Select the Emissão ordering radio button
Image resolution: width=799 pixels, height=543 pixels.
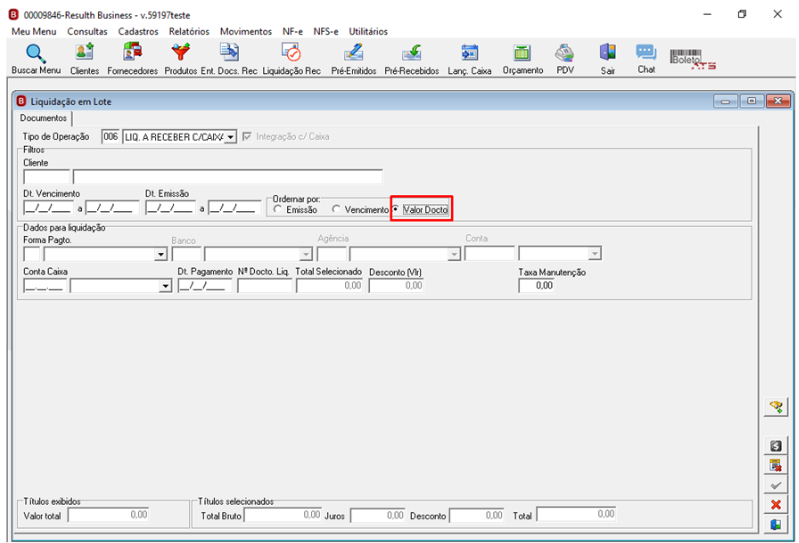(278, 209)
